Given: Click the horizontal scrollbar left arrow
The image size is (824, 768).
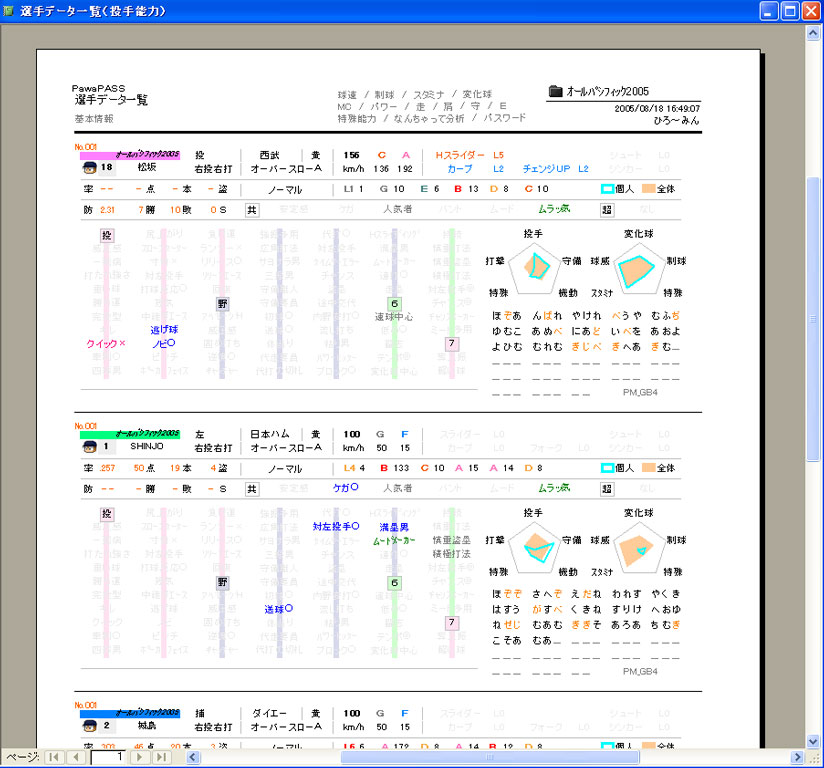Looking at the screenshot, I should (193, 757).
